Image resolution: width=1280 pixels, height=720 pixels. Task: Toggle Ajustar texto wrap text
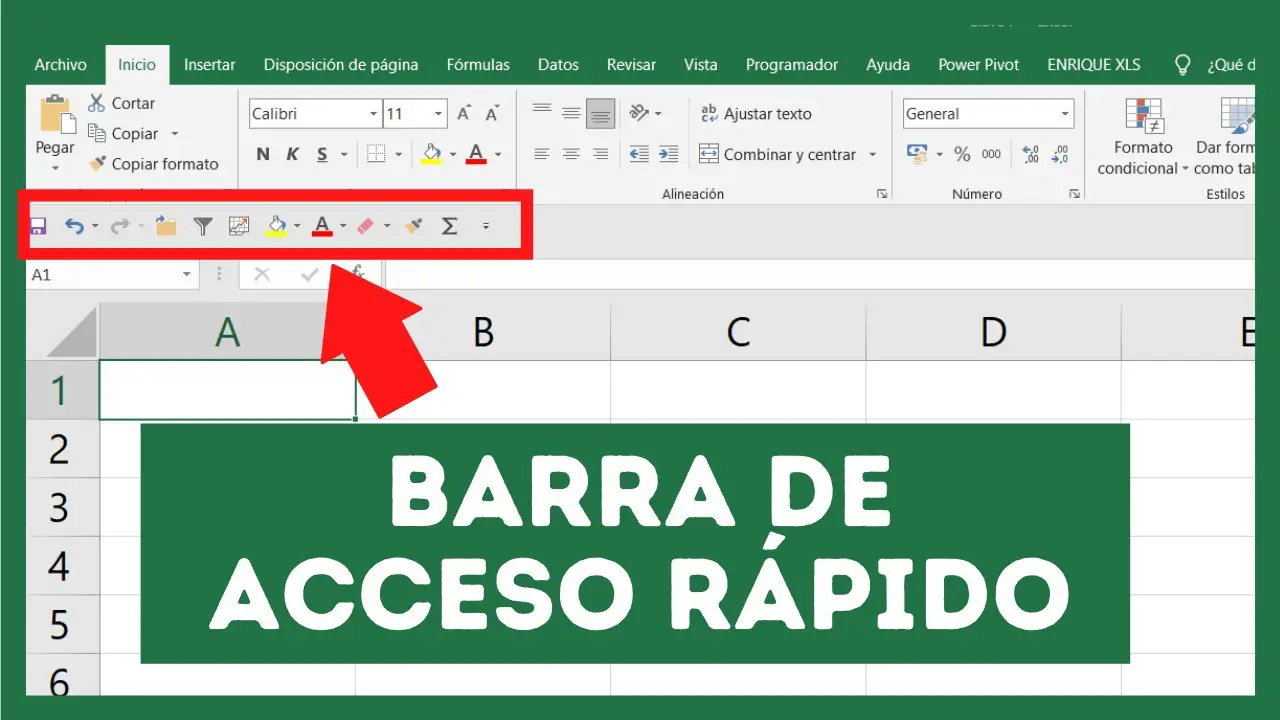(x=756, y=113)
